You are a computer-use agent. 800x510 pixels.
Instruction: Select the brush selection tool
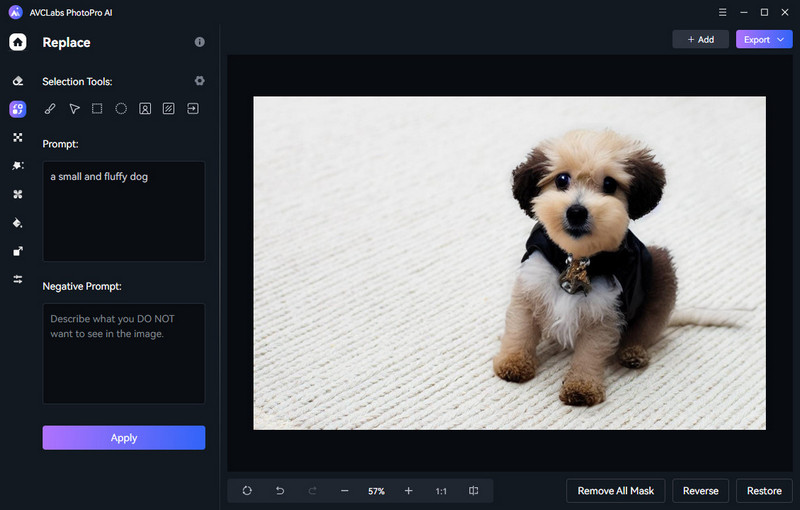50,109
